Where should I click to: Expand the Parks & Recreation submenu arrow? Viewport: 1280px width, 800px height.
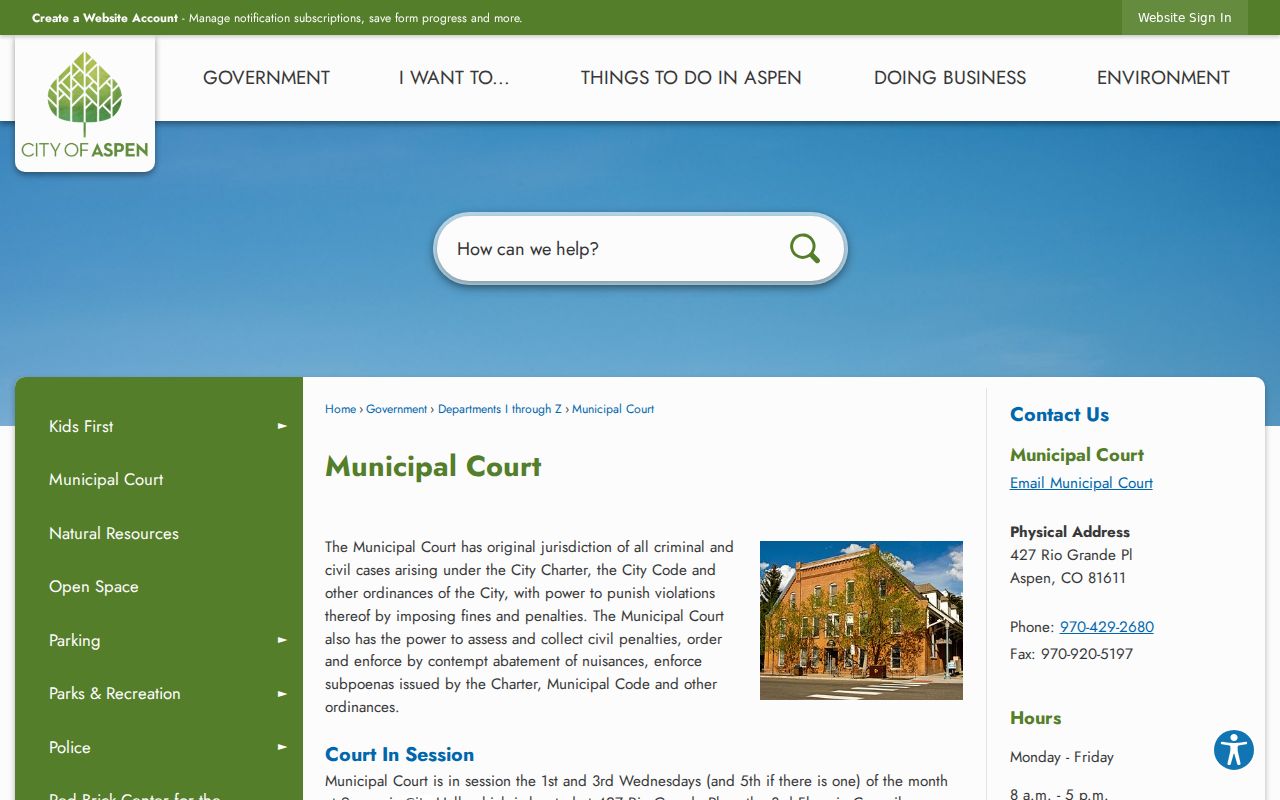(x=282, y=693)
